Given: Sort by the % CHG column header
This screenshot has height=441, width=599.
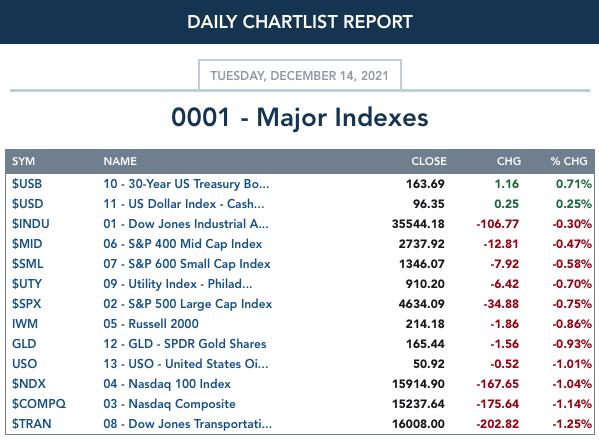Looking at the screenshot, I should click(569, 161).
